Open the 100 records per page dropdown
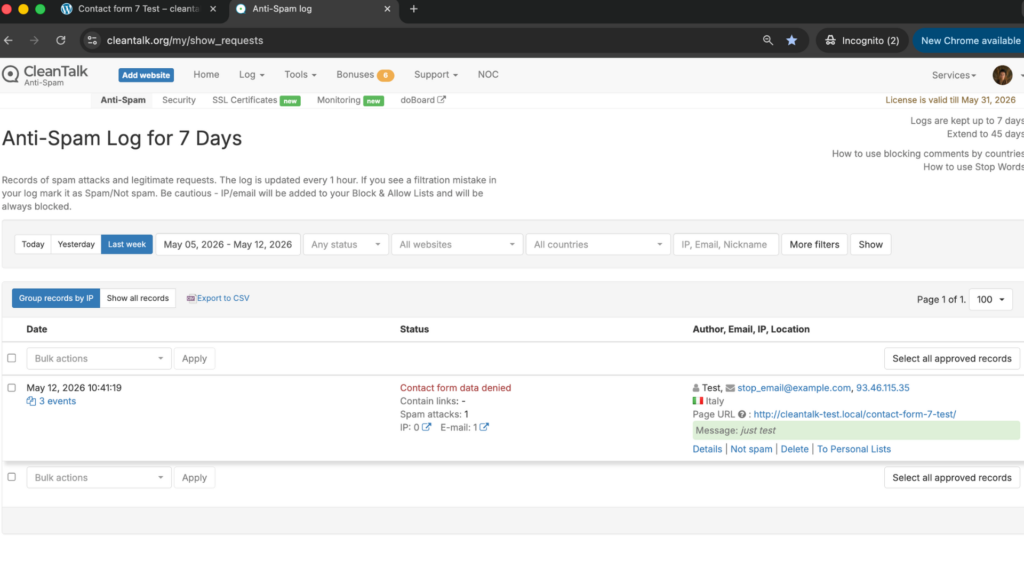The width and height of the screenshot is (1024, 576). 991,299
